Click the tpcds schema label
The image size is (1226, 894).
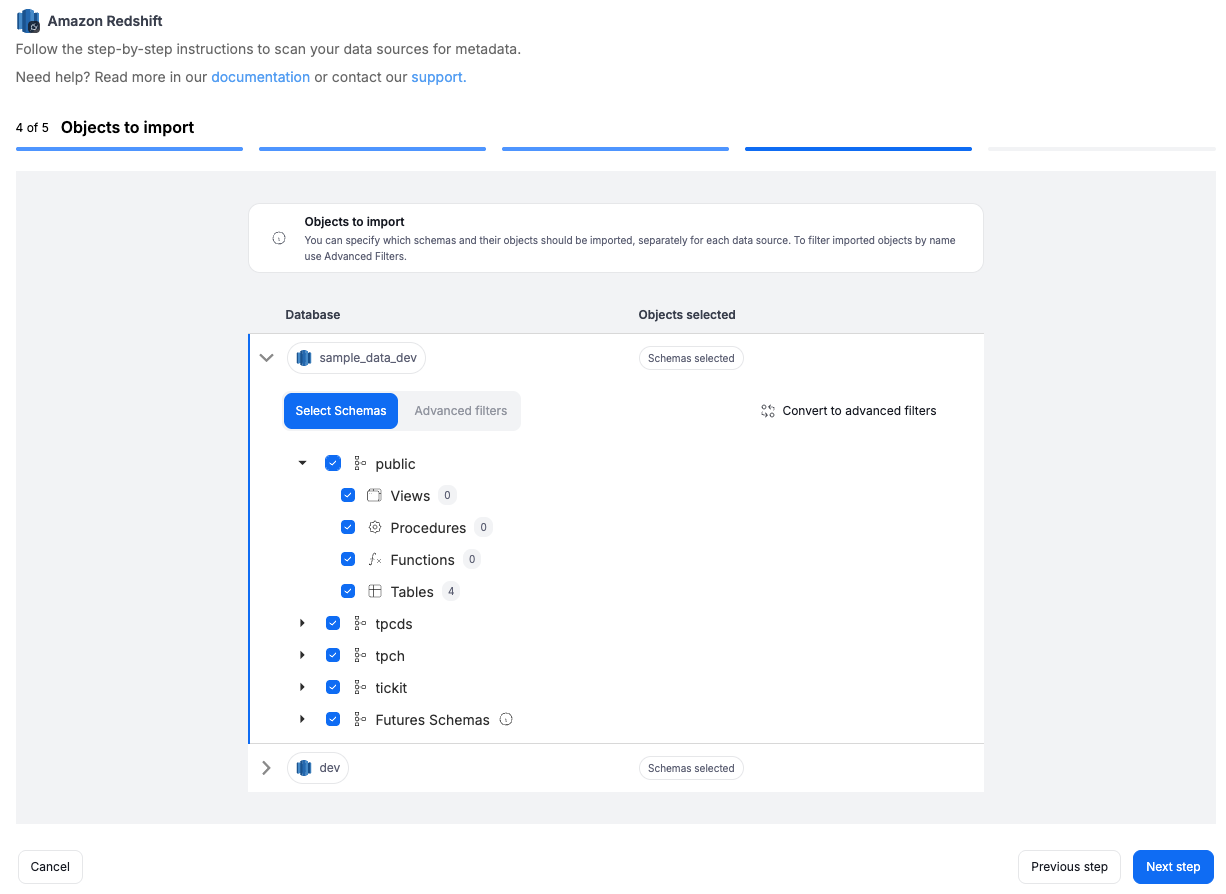pos(394,624)
